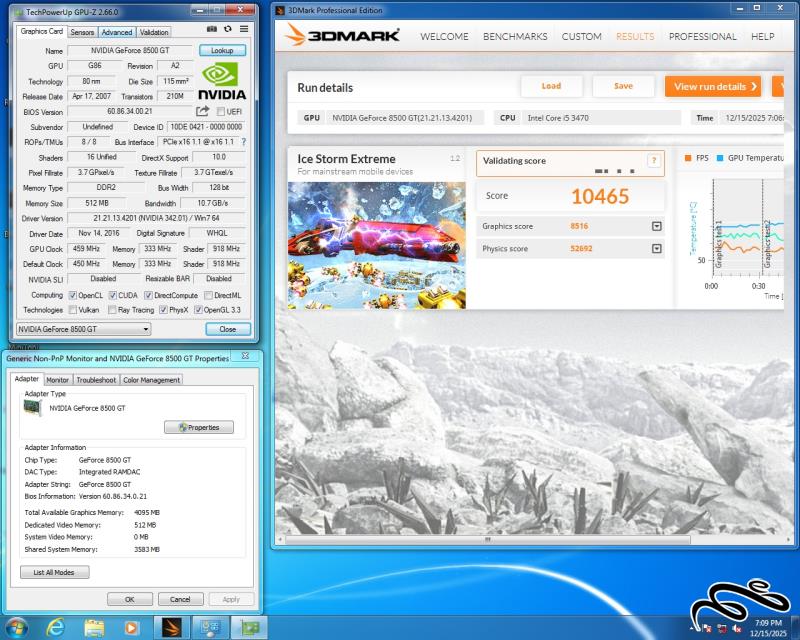800x640 pixels.
Task: Expand the Physics score details
Action: 656,249
